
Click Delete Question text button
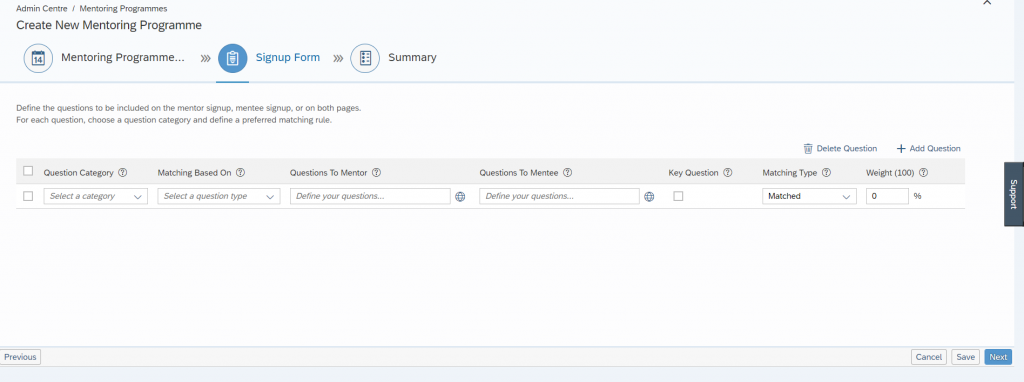pos(846,148)
